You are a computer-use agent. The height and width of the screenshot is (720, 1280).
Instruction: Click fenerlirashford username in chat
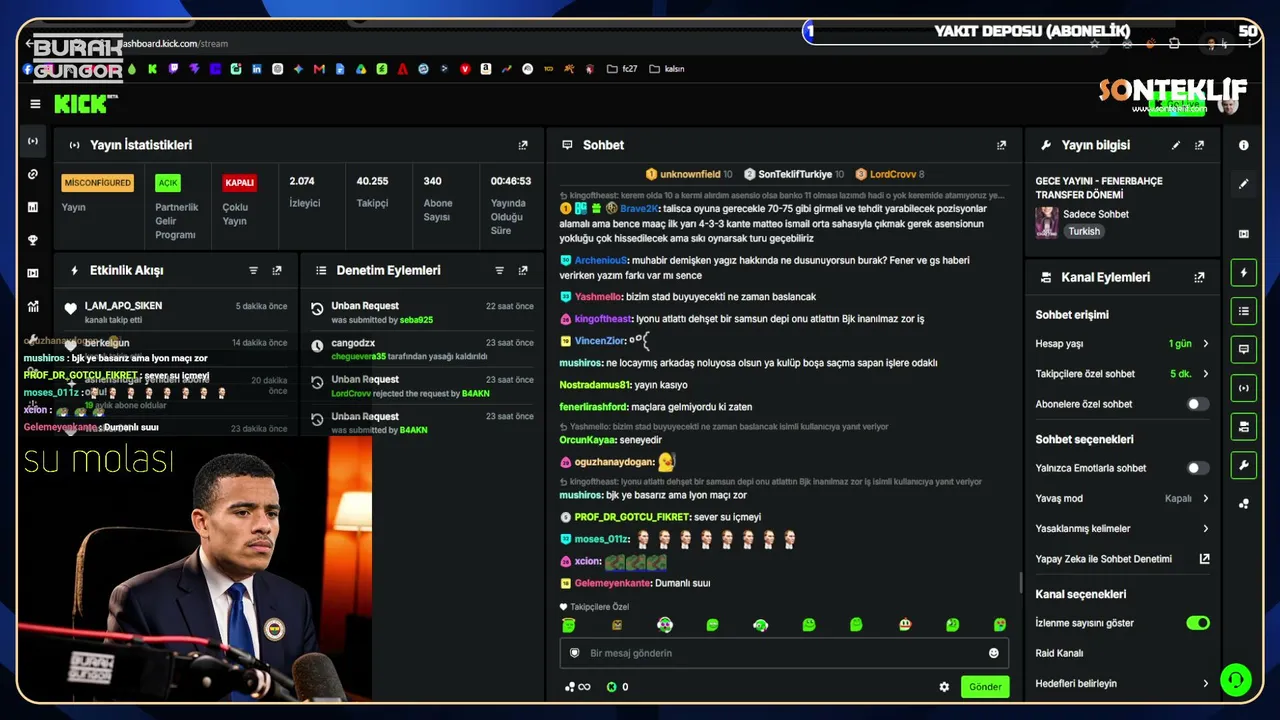pyautogui.click(x=594, y=407)
